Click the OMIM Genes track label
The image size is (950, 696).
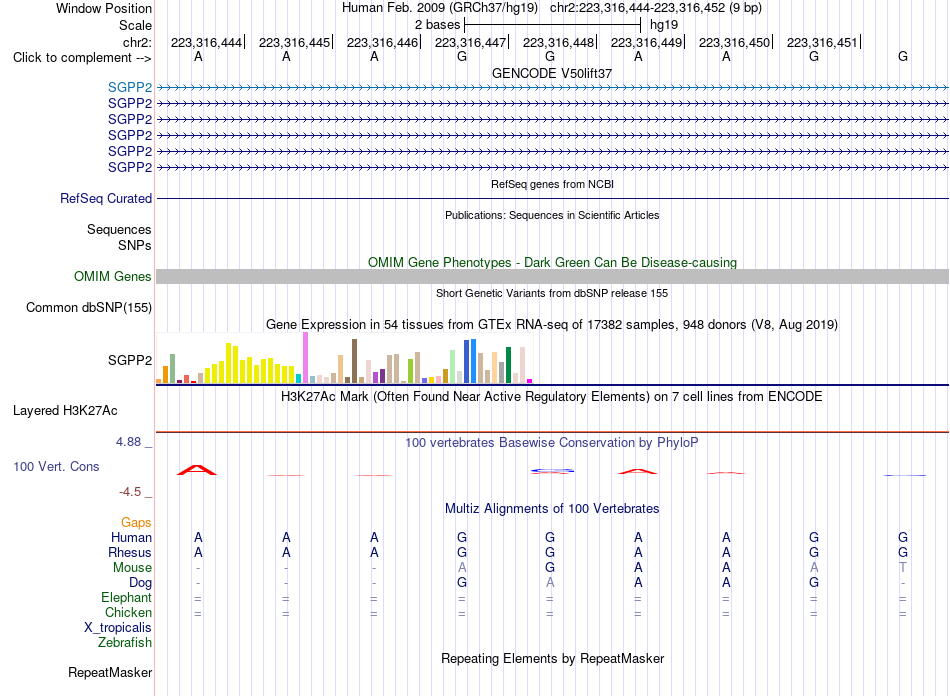tap(112, 276)
